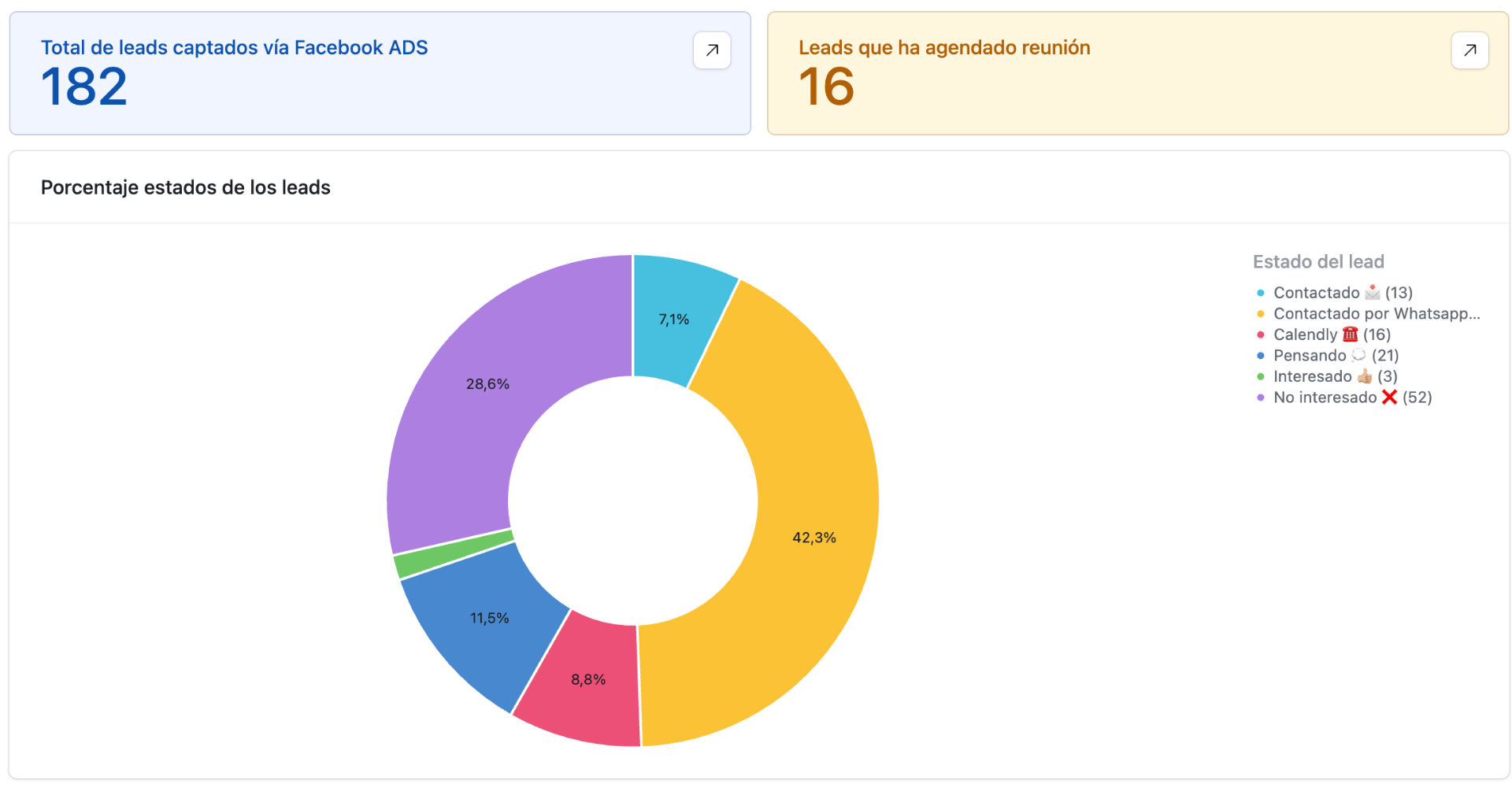Click the thumbs-up icon beside Interesado

(1364, 376)
